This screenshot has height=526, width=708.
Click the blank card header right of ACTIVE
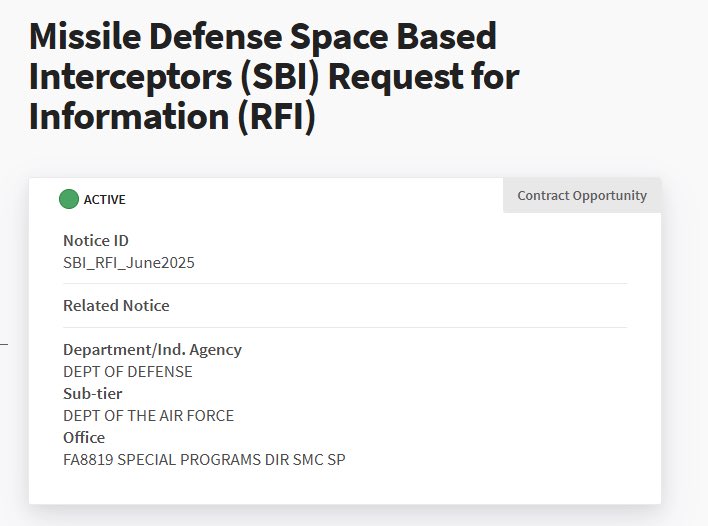coord(310,199)
